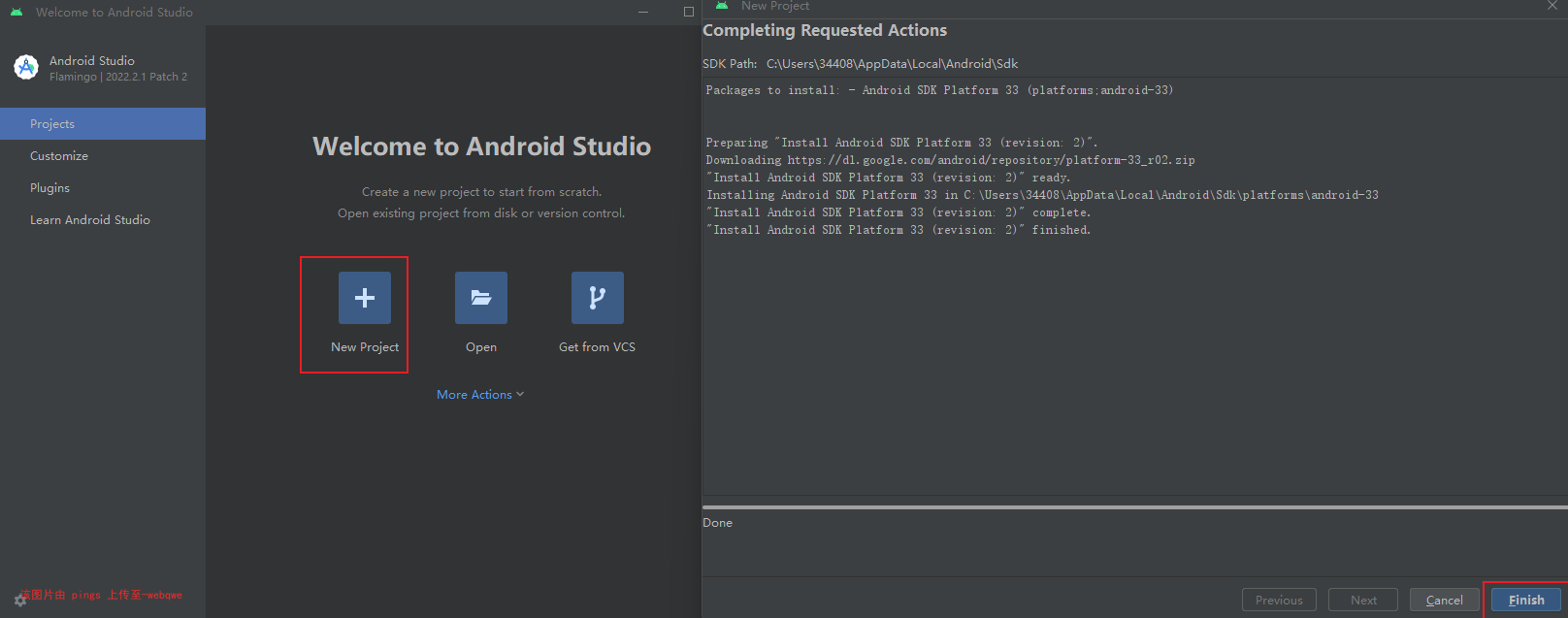The height and width of the screenshot is (618, 1568).
Task: Click the Completing Requested Actions heading
Action: (825, 30)
